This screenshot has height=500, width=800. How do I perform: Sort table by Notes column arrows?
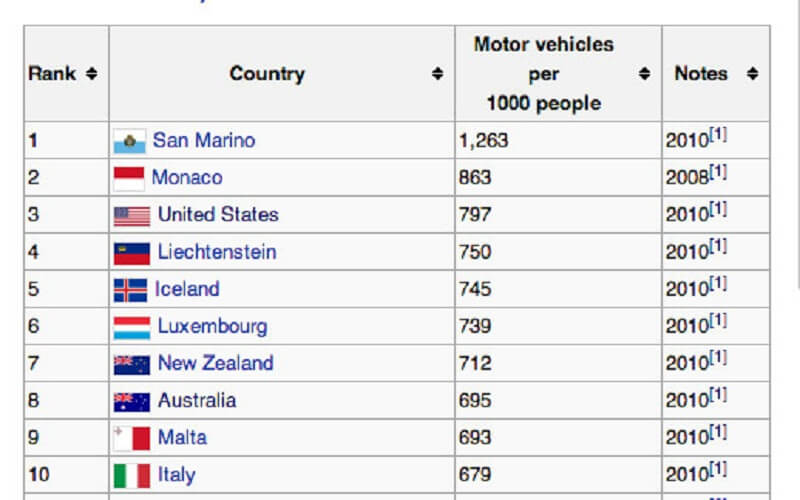(753, 73)
